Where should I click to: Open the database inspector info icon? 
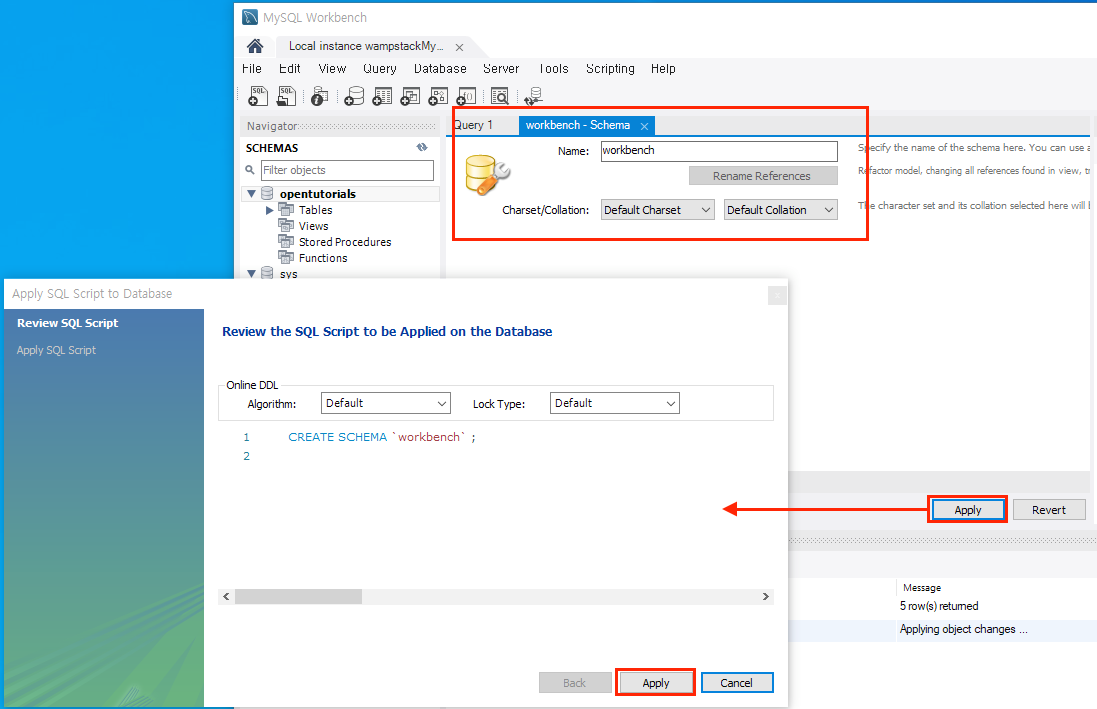320,96
